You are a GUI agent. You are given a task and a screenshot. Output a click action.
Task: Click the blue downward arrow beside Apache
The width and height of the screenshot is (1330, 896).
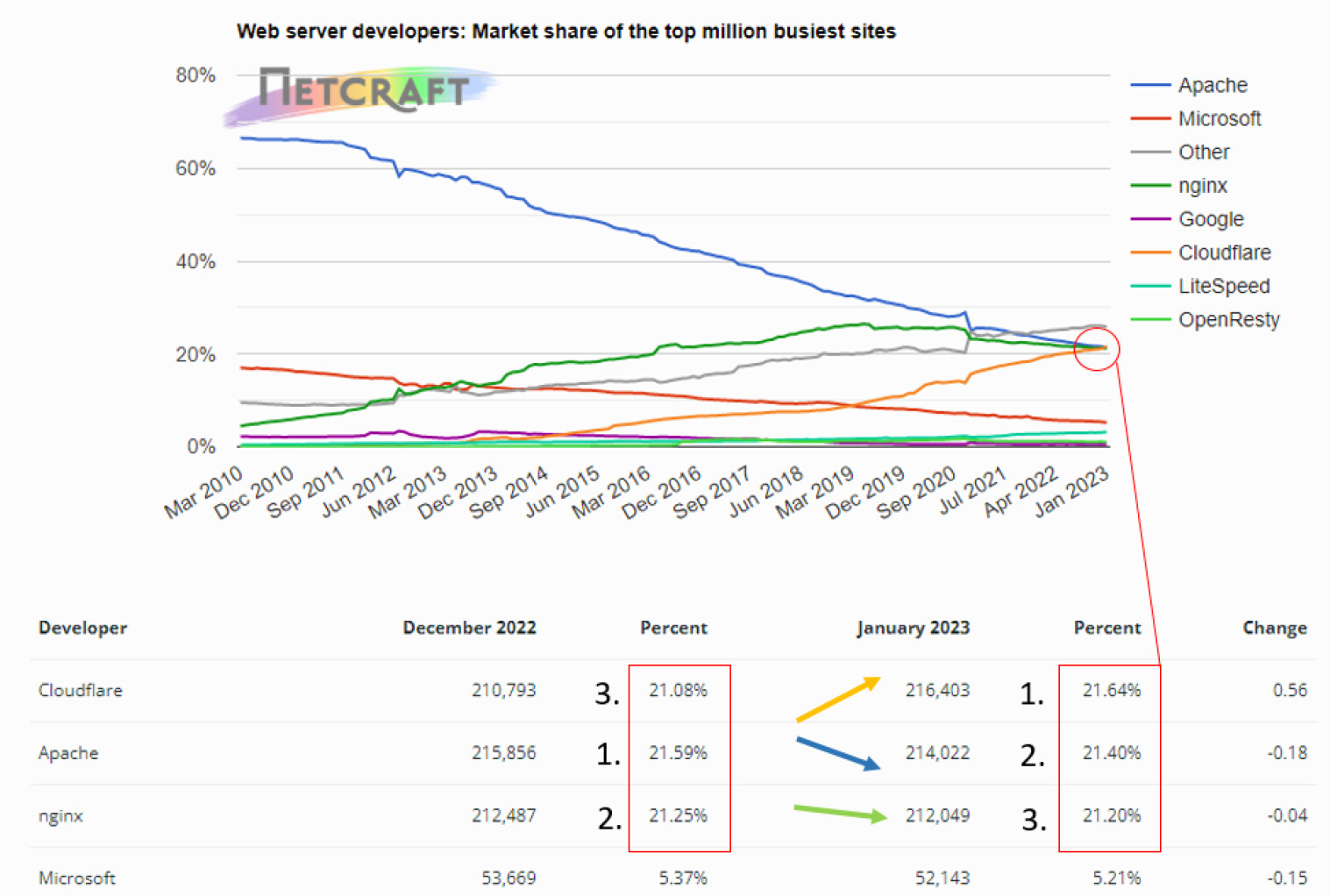coord(838,754)
